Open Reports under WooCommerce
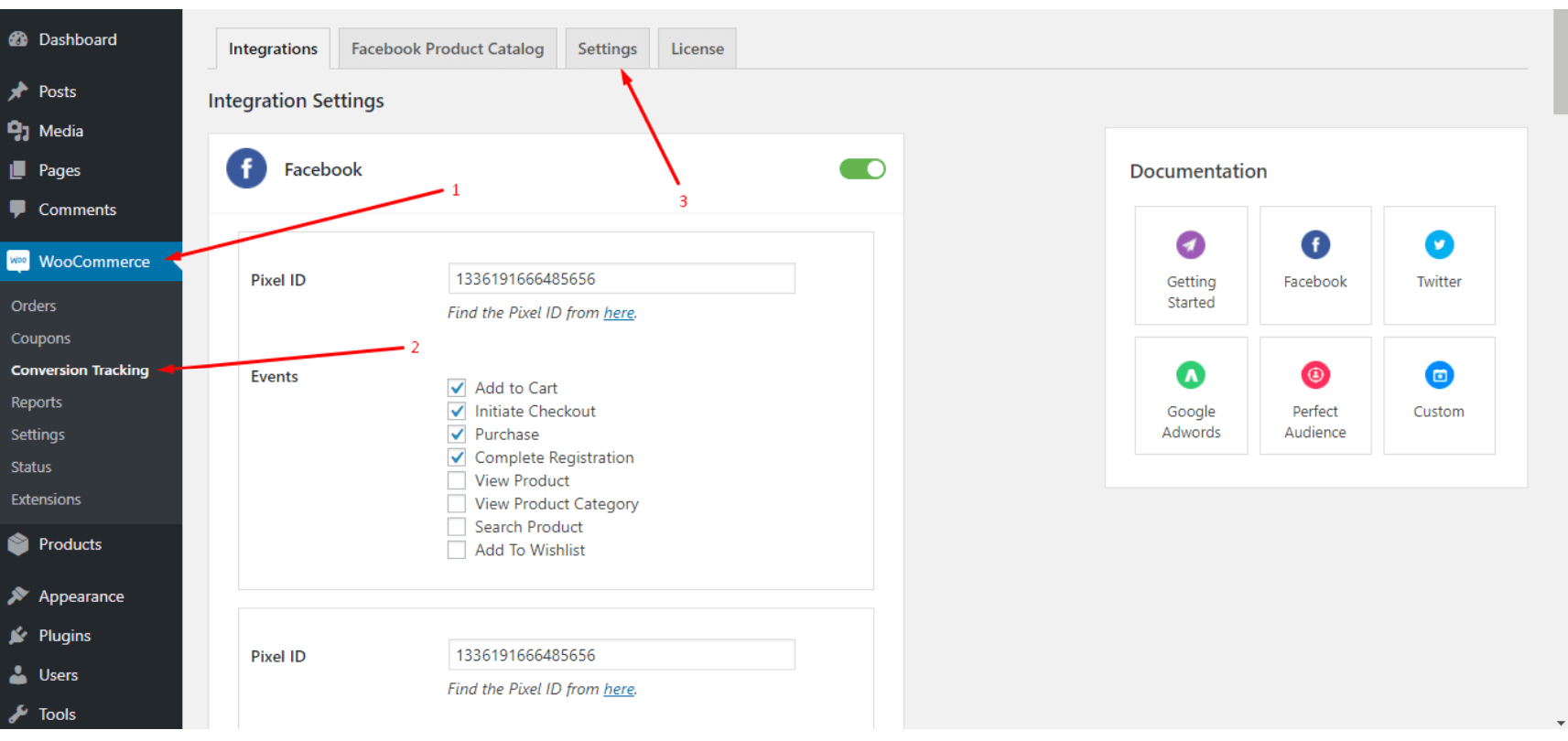Screen dimensions: 1568x741 point(37,403)
